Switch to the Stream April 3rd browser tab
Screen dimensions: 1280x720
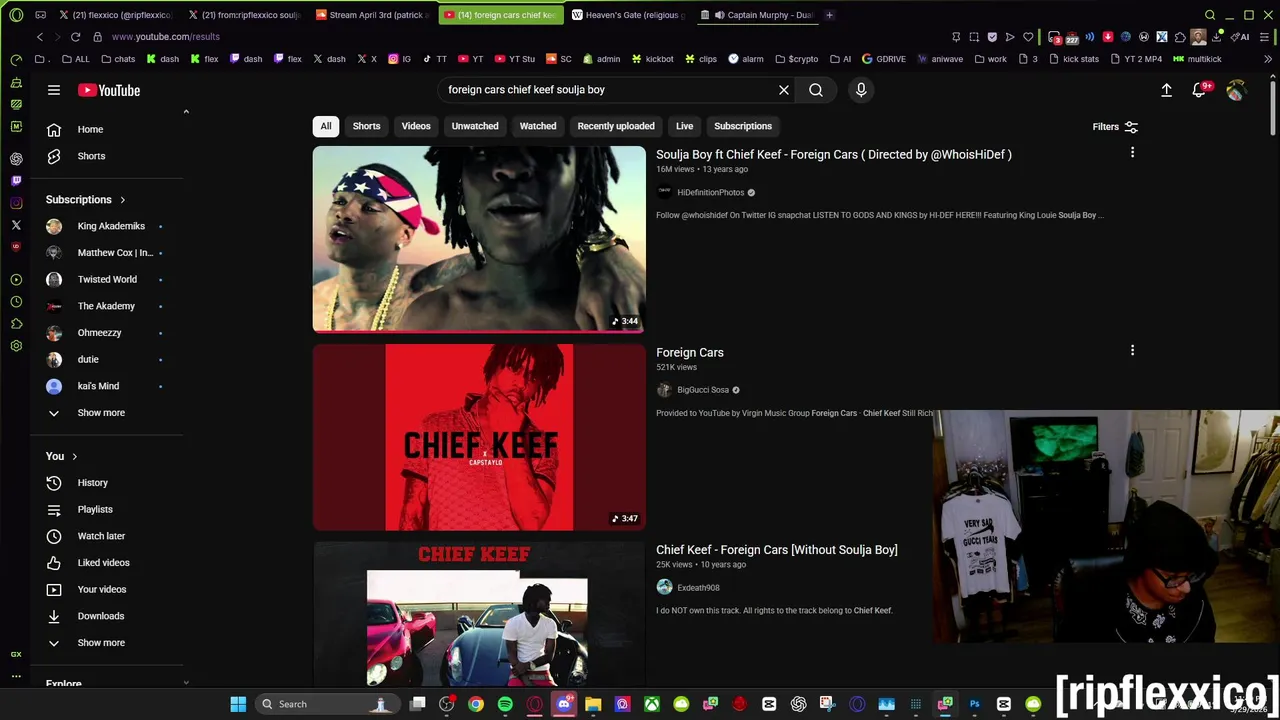pyautogui.click(x=373, y=15)
